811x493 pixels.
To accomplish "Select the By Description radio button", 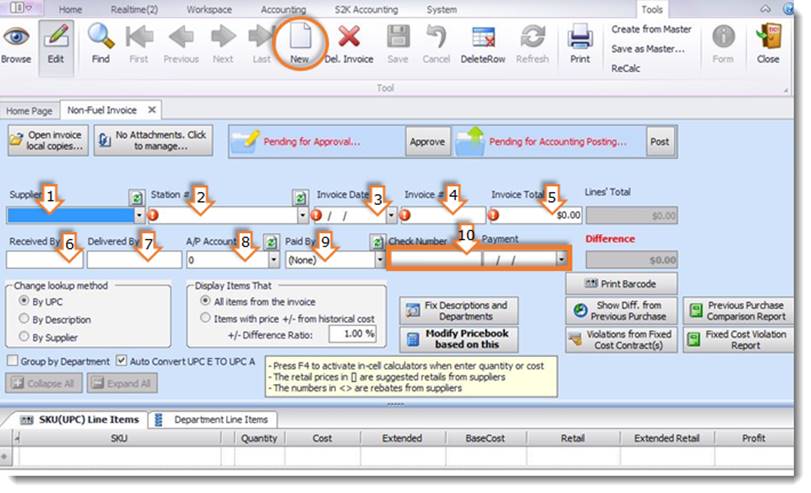I will point(24,319).
